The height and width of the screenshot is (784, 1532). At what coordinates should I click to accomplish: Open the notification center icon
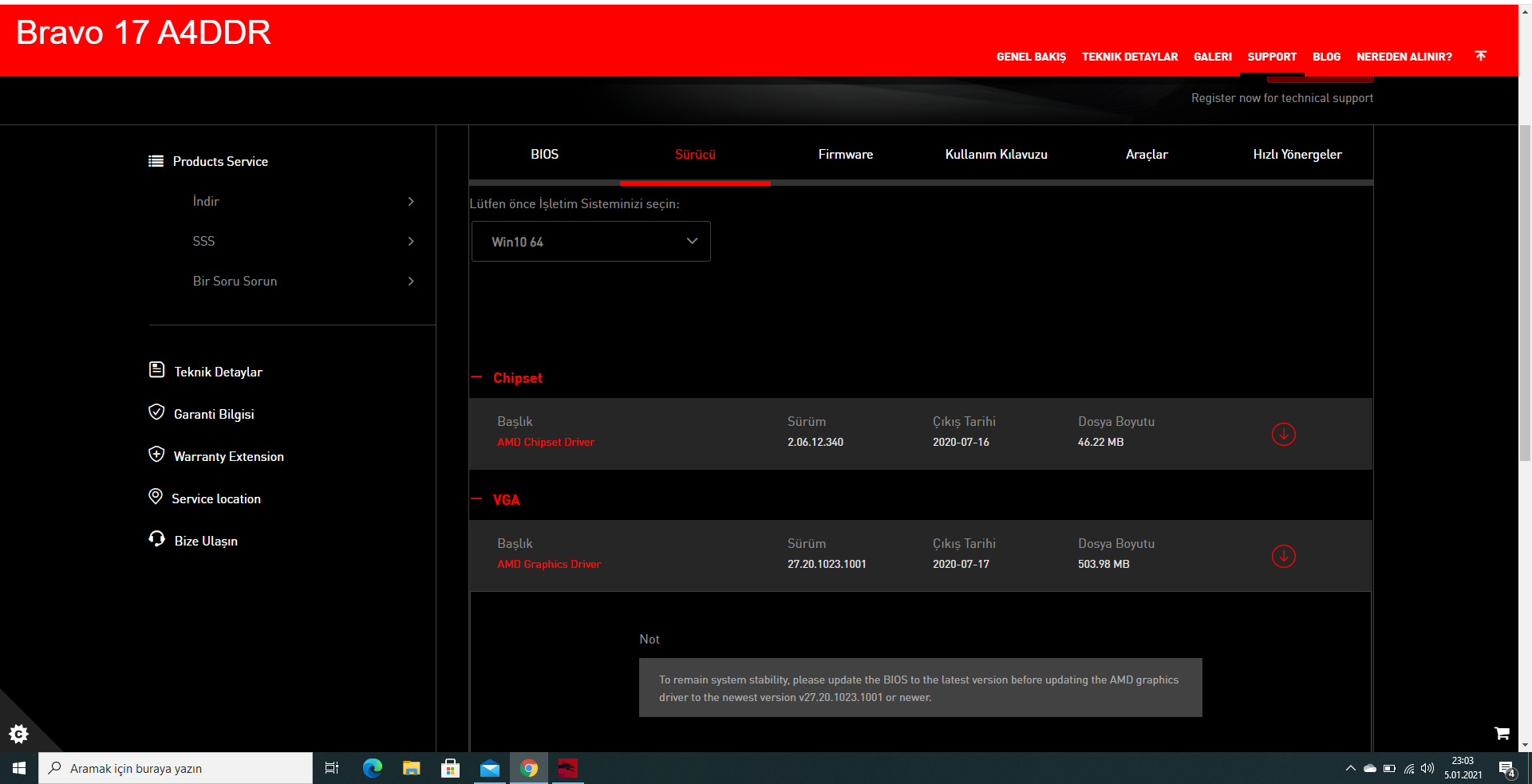1507,769
